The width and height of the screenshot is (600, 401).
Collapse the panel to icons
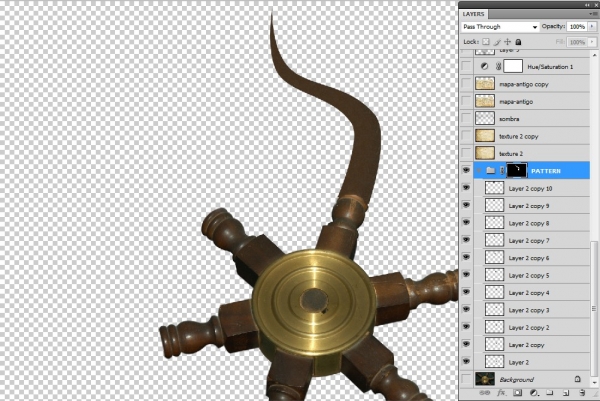pos(587,5)
